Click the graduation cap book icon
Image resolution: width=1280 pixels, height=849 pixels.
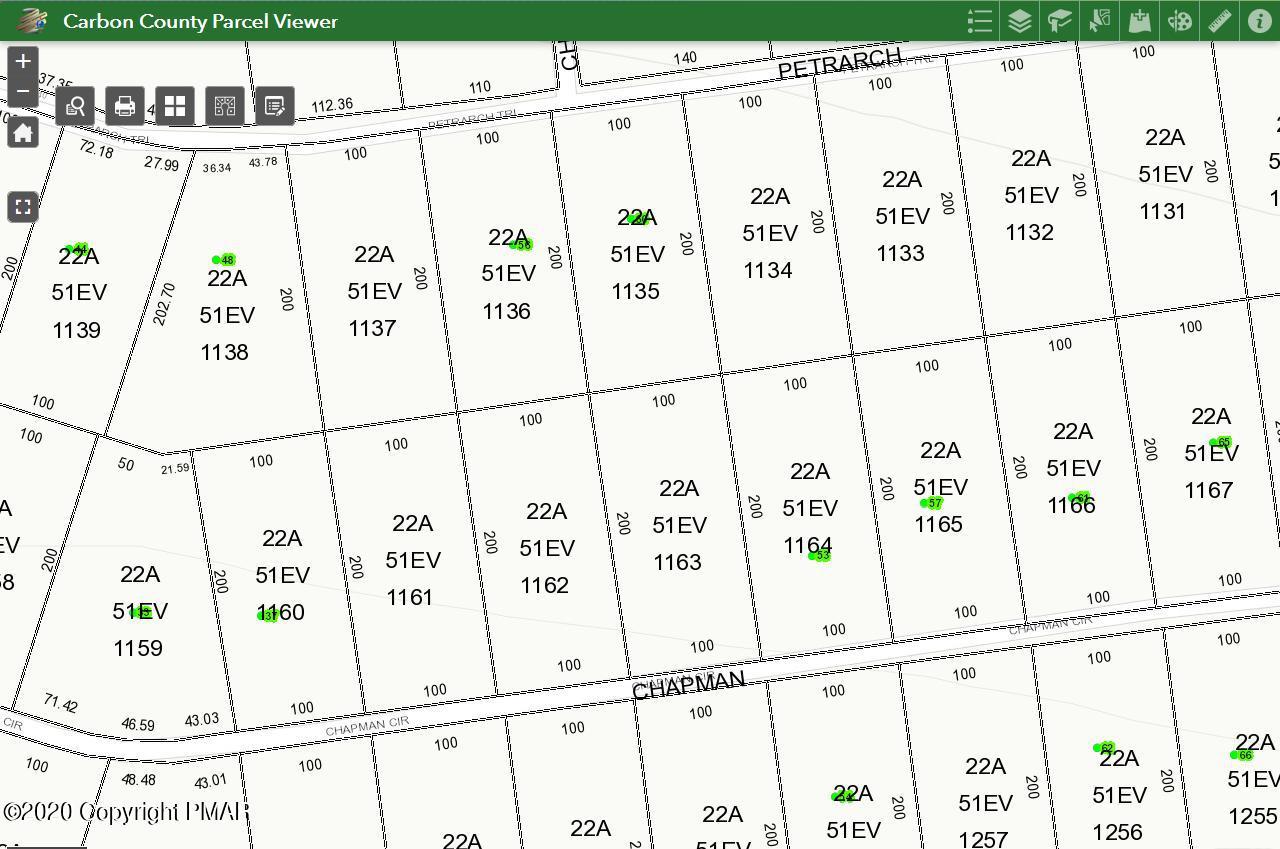(x=1060, y=21)
